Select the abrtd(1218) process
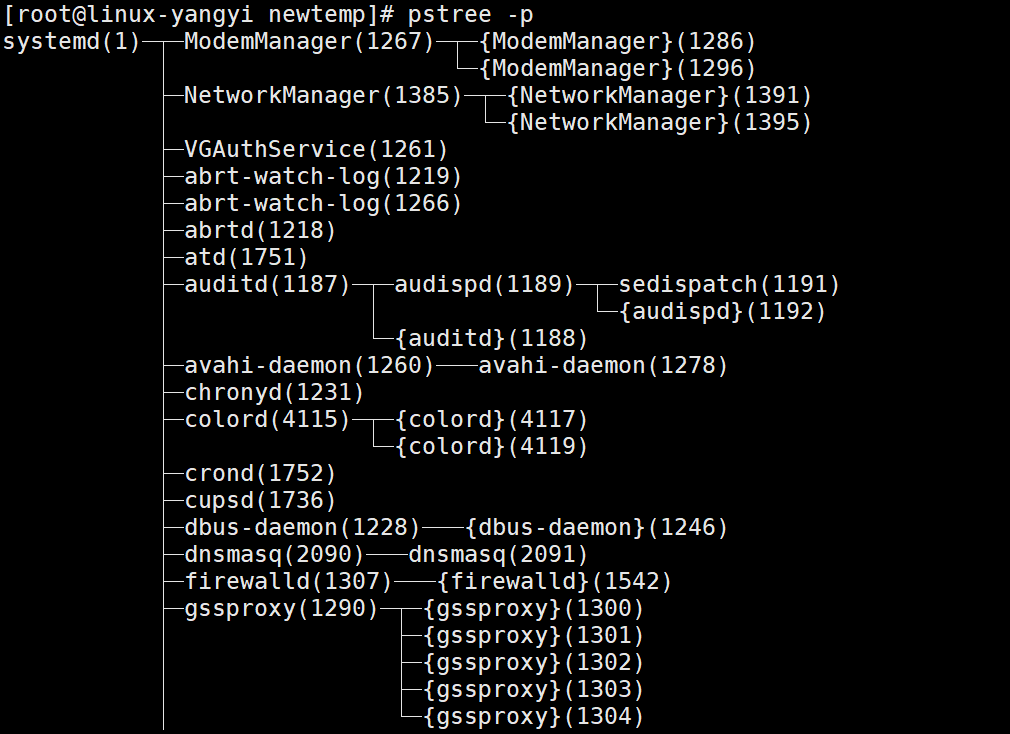 [x=260, y=231]
